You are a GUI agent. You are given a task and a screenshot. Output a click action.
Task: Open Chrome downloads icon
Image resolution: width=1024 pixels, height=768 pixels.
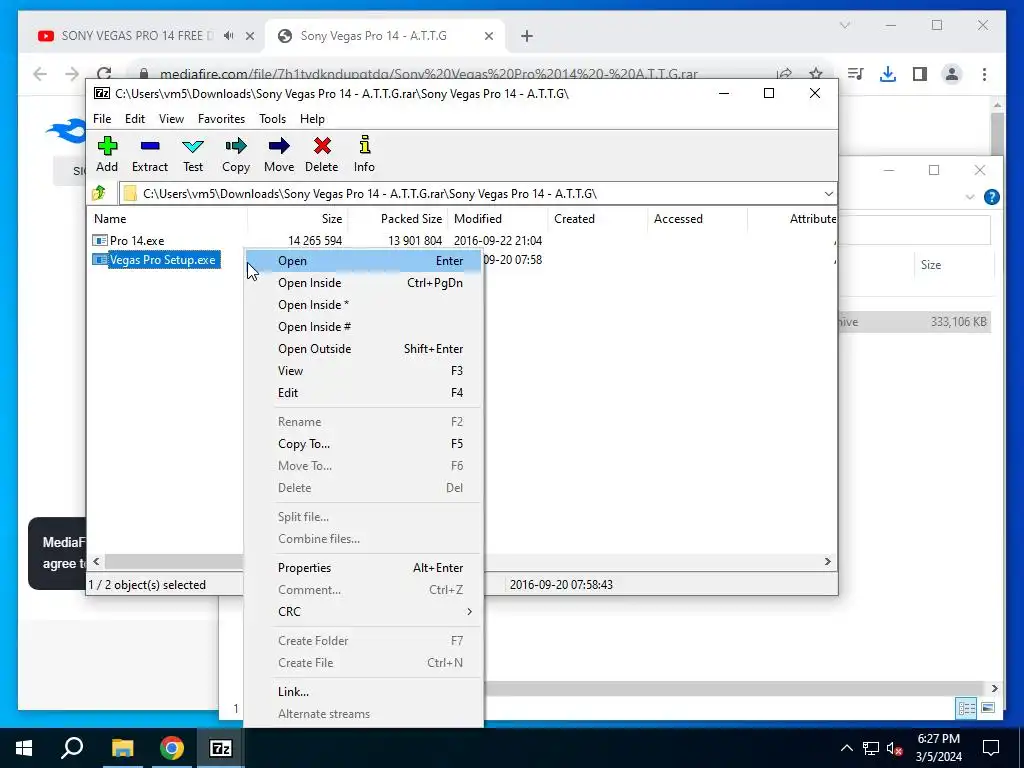point(888,74)
